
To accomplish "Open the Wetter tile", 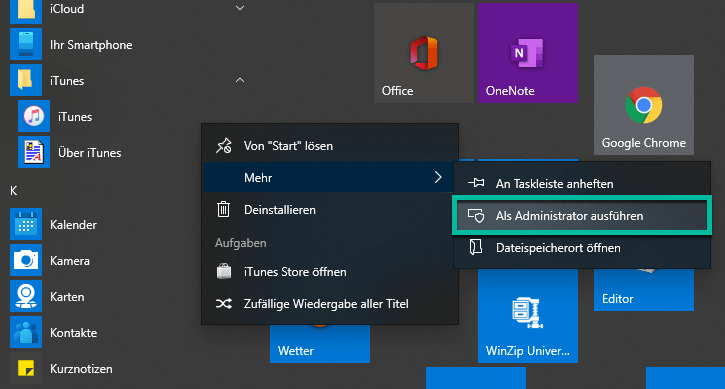I will 320,343.
